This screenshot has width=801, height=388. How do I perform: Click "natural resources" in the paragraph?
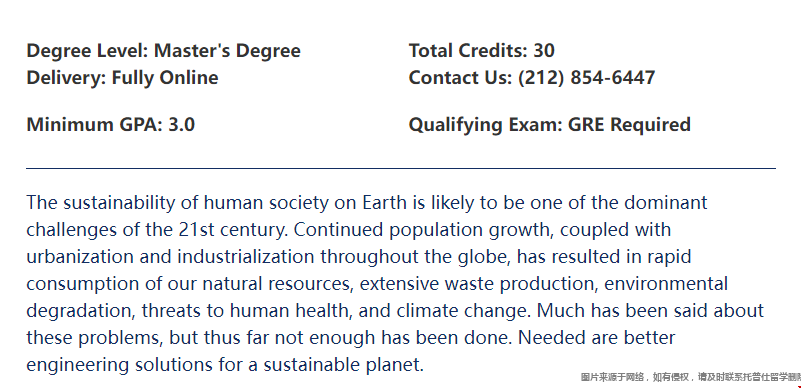[277, 283]
